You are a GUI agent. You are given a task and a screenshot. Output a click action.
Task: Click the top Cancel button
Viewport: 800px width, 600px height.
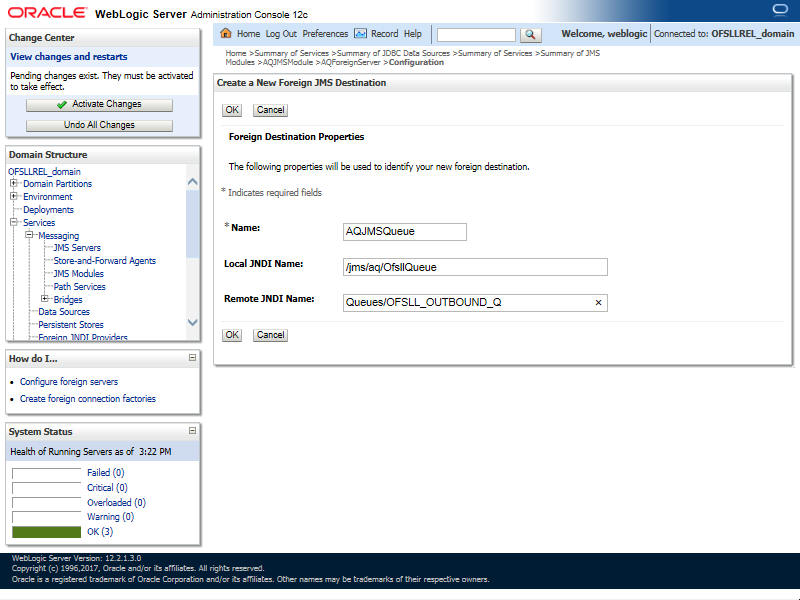click(x=270, y=110)
